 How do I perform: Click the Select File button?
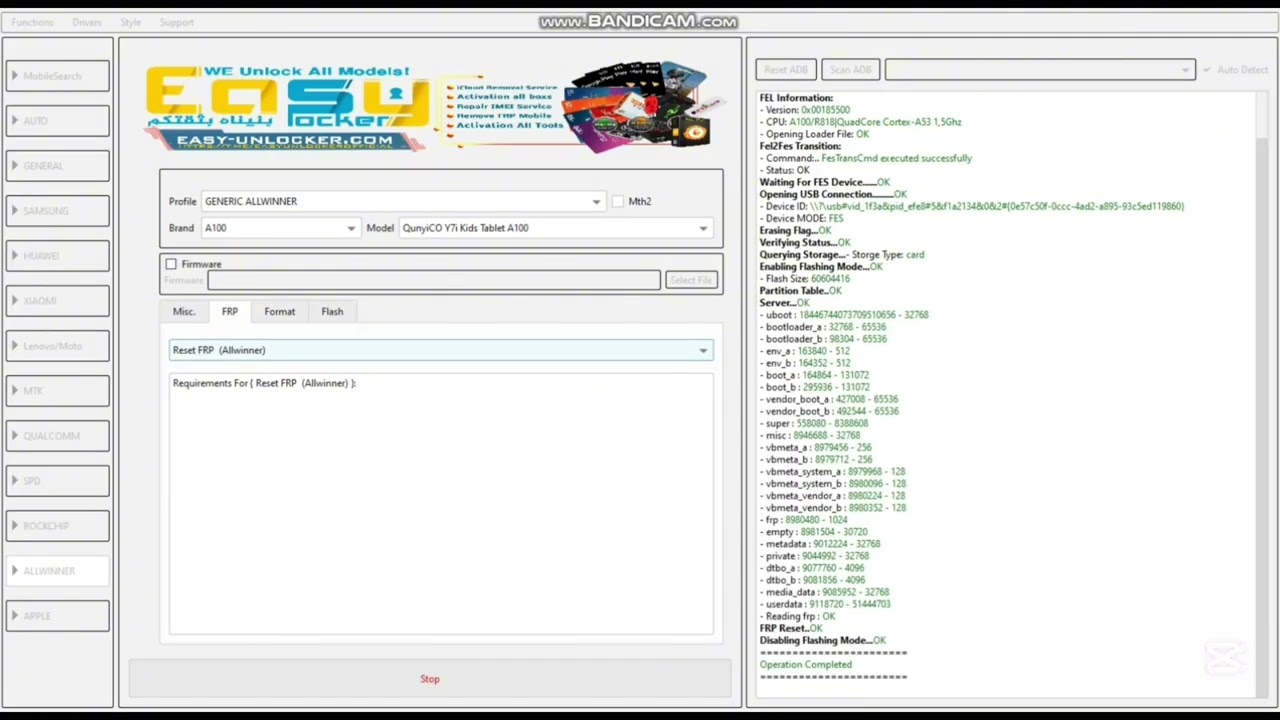(691, 281)
